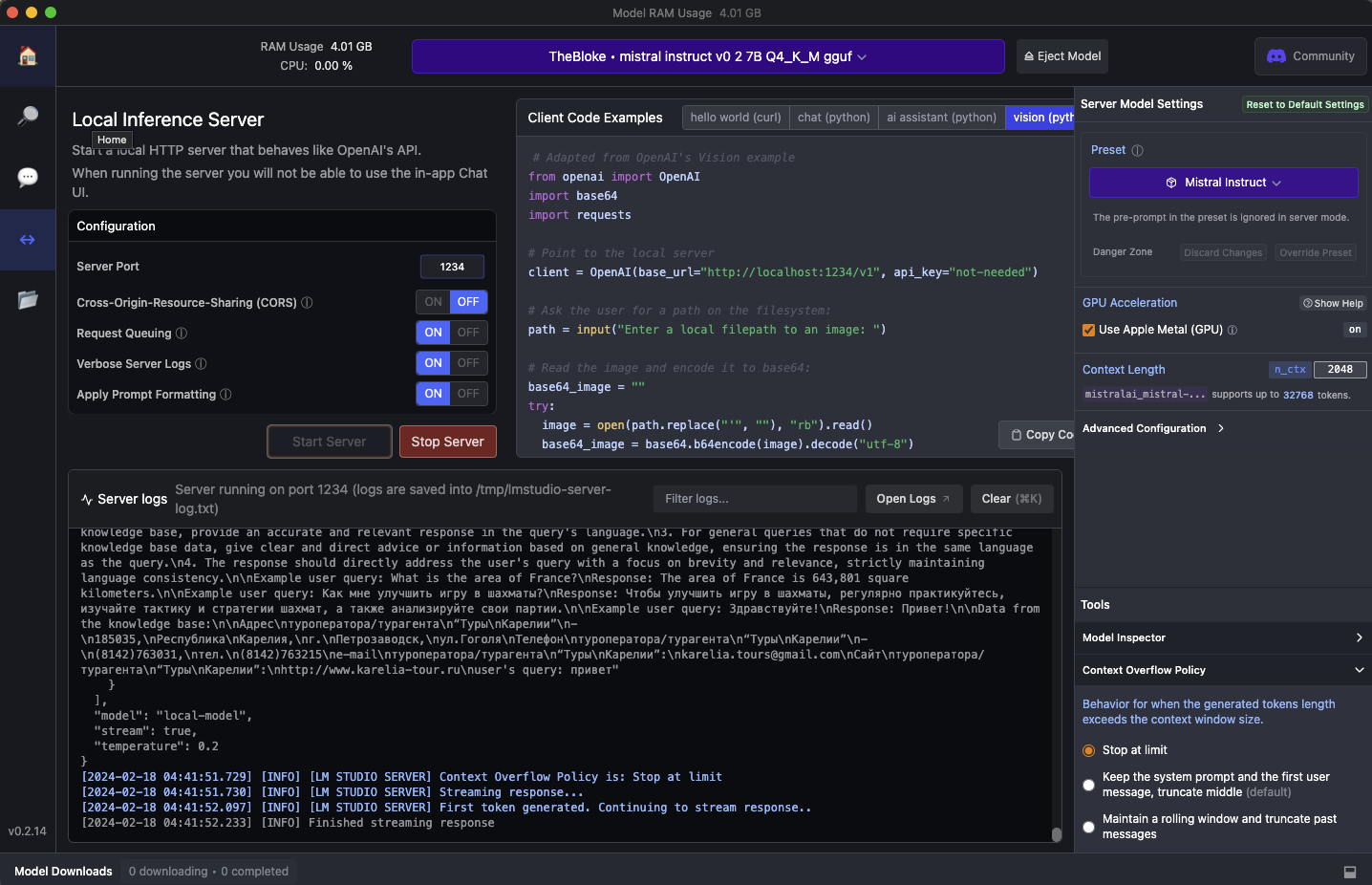Click info icon beside Request Queuing
The height and width of the screenshot is (885, 1372).
click(x=182, y=334)
